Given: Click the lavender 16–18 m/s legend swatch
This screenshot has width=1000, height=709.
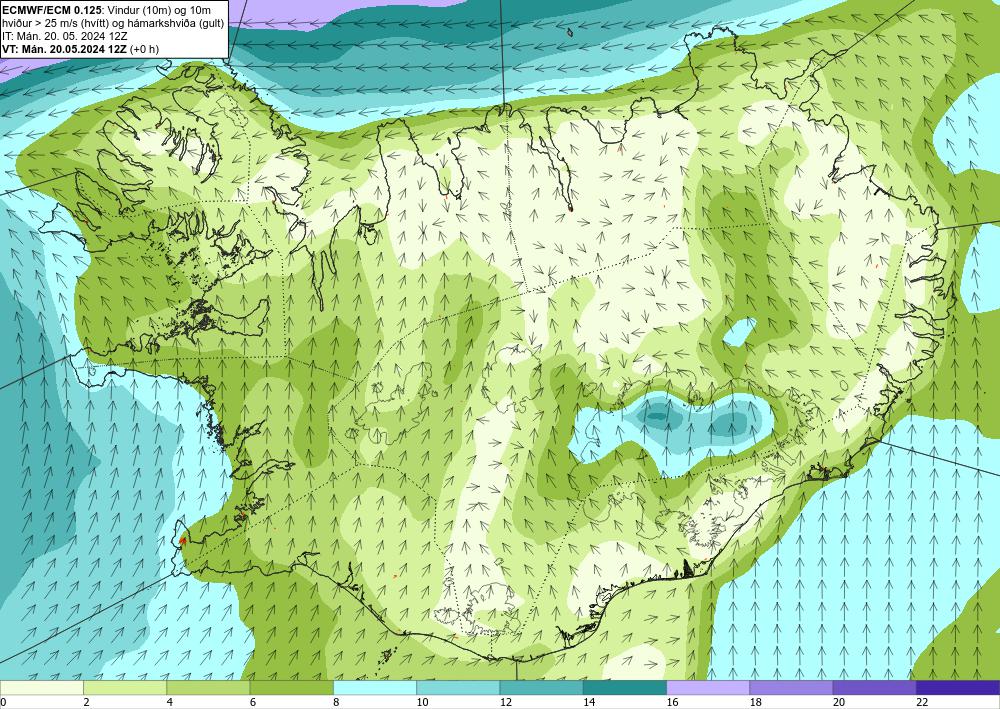Looking at the screenshot, I should point(708,688).
